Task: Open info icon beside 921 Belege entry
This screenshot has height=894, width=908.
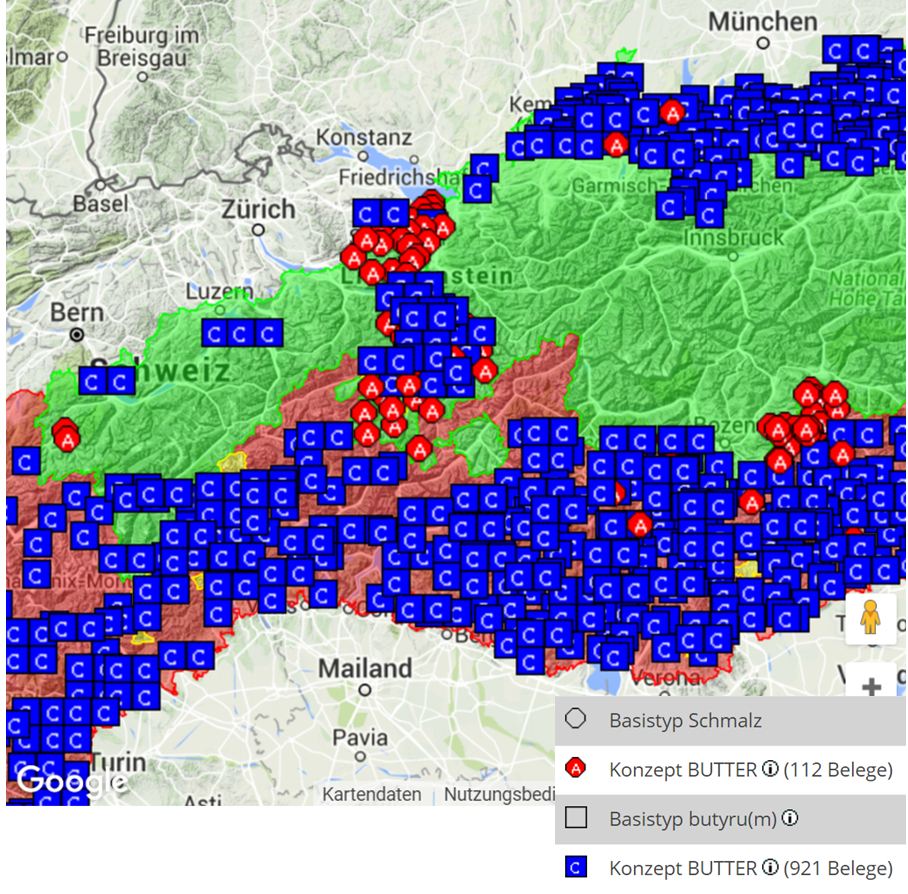Action: (769, 868)
